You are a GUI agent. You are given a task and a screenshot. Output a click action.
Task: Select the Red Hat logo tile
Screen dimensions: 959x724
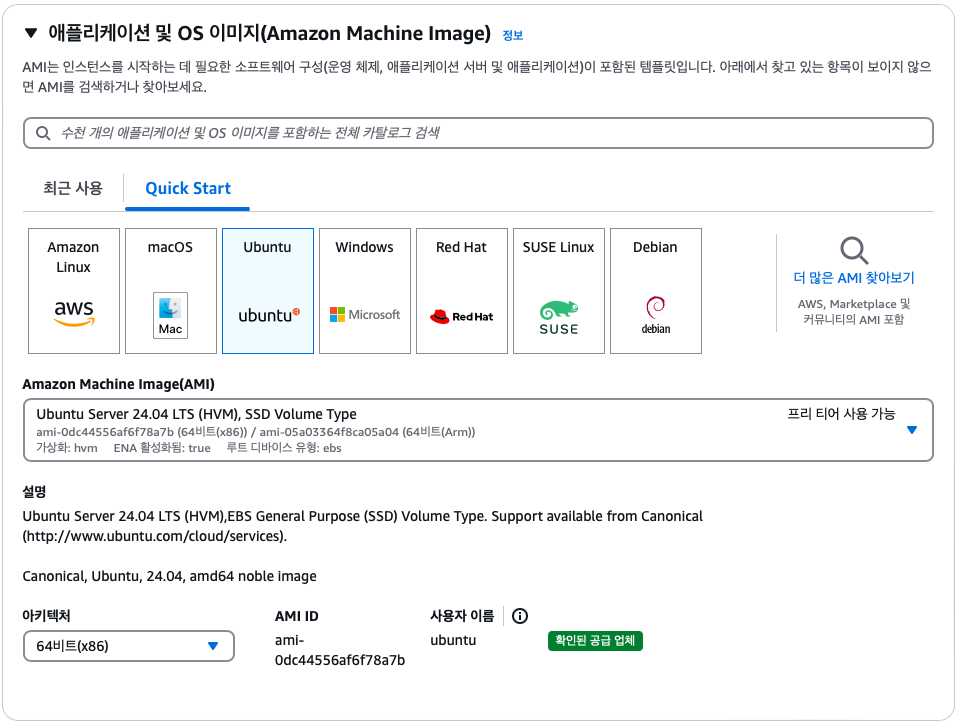coord(462,291)
